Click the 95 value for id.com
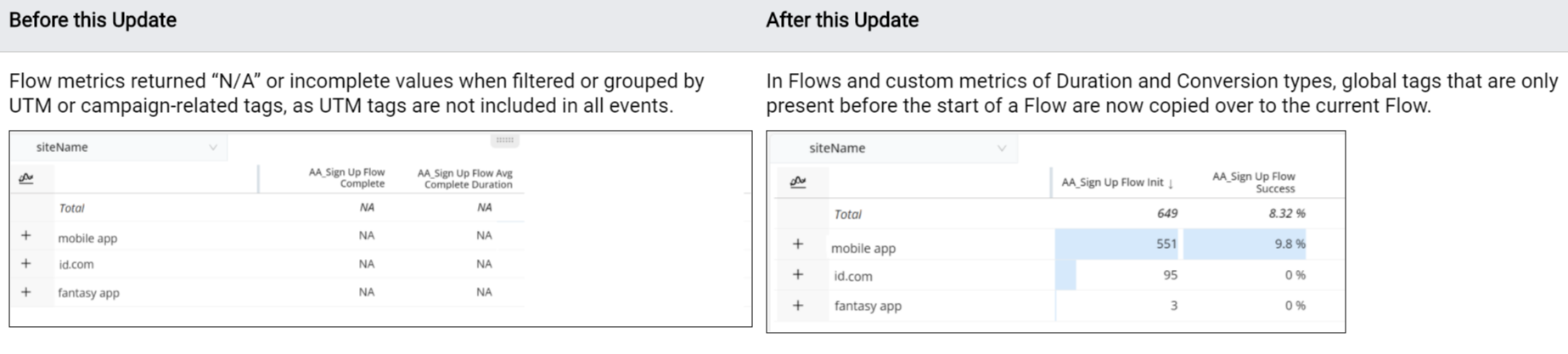 point(1170,275)
